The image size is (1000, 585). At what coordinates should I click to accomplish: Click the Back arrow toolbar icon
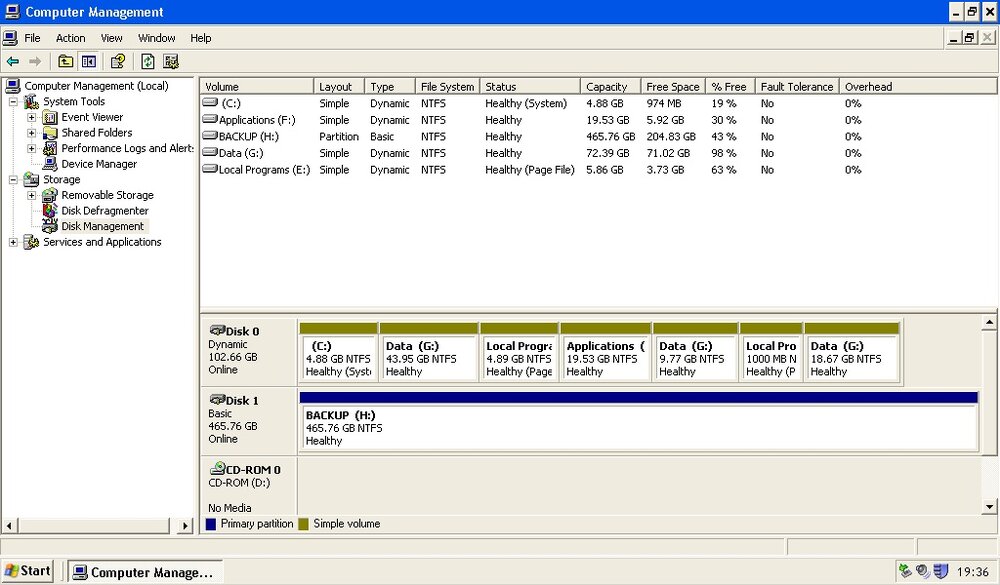[x=13, y=61]
